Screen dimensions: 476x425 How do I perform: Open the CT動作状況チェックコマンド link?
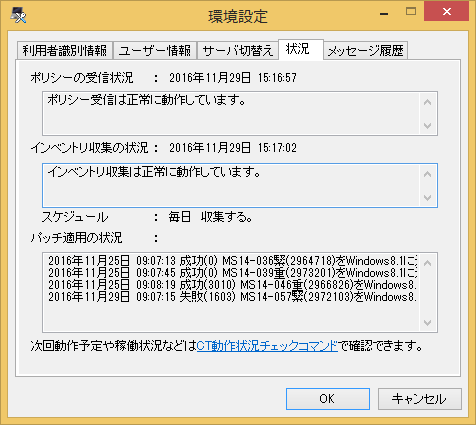[x=267, y=346]
